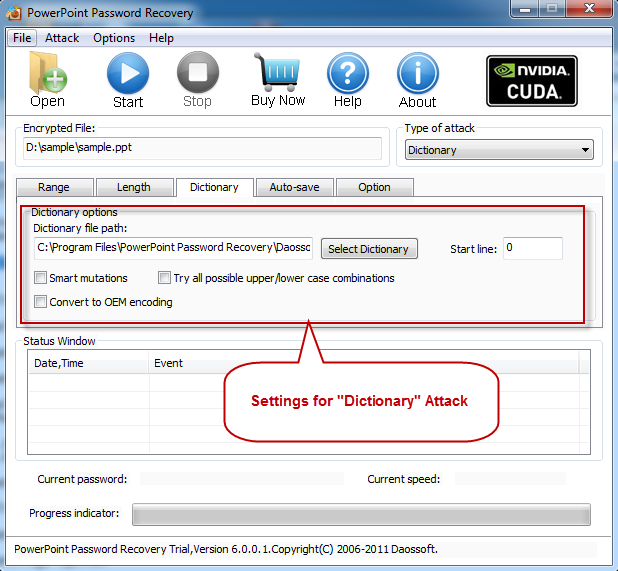Click the NVIDIA CUDA logo
Viewport: 618px width, 571px height.
(532, 81)
